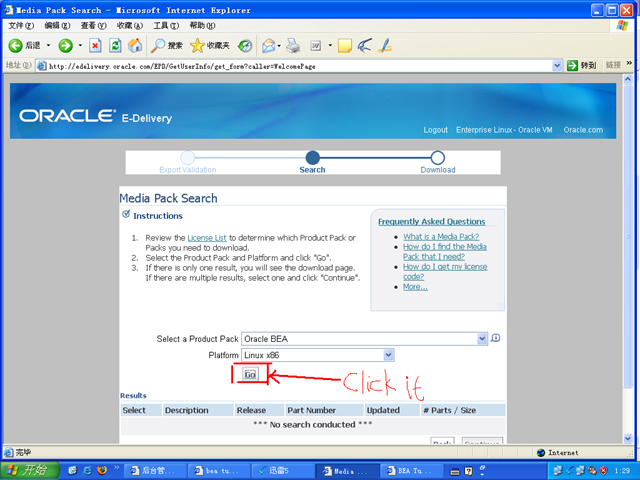The image size is (640, 480).
Task: Launch Internet Explorer from quick launch
Action: pos(87,470)
